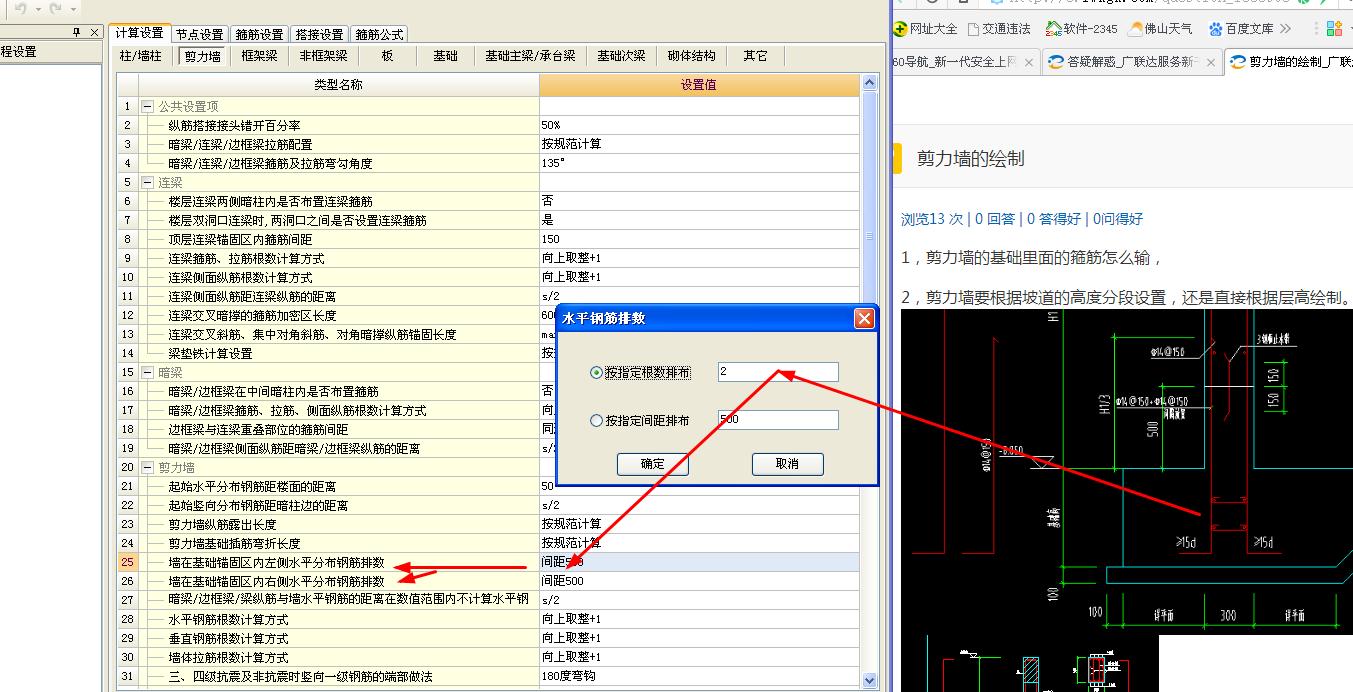
Task: Click the settings table scroll up arrow
Action: (x=869, y=84)
